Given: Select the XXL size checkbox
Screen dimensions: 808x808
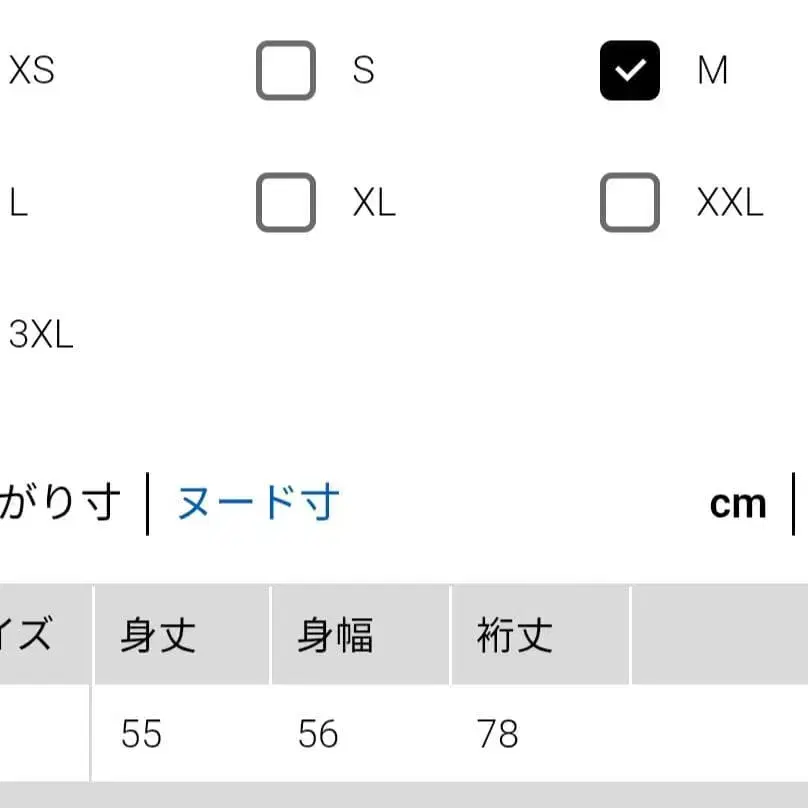Looking at the screenshot, I should pyautogui.click(x=629, y=203).
